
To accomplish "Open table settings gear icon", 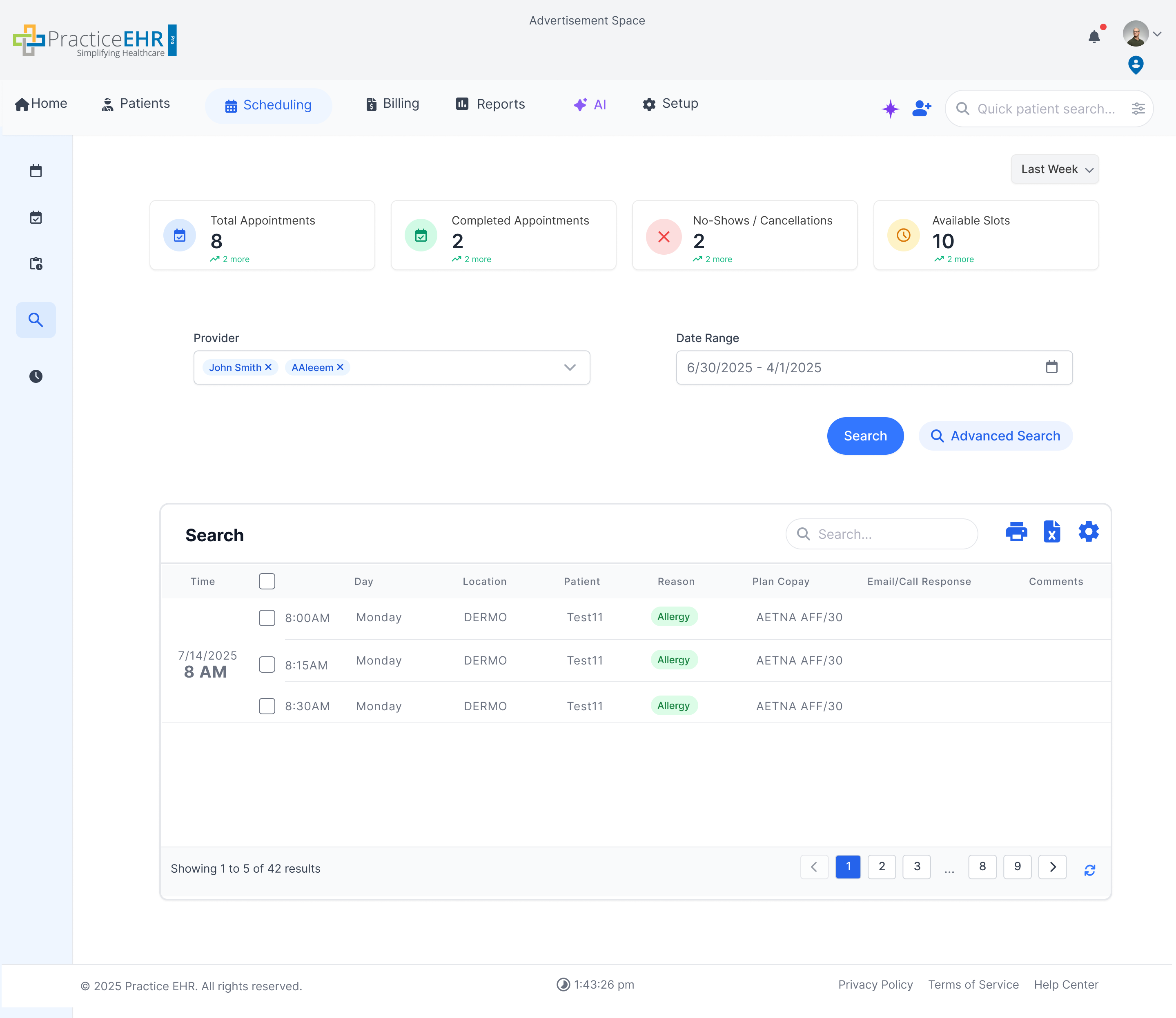I will [1089, 532].
